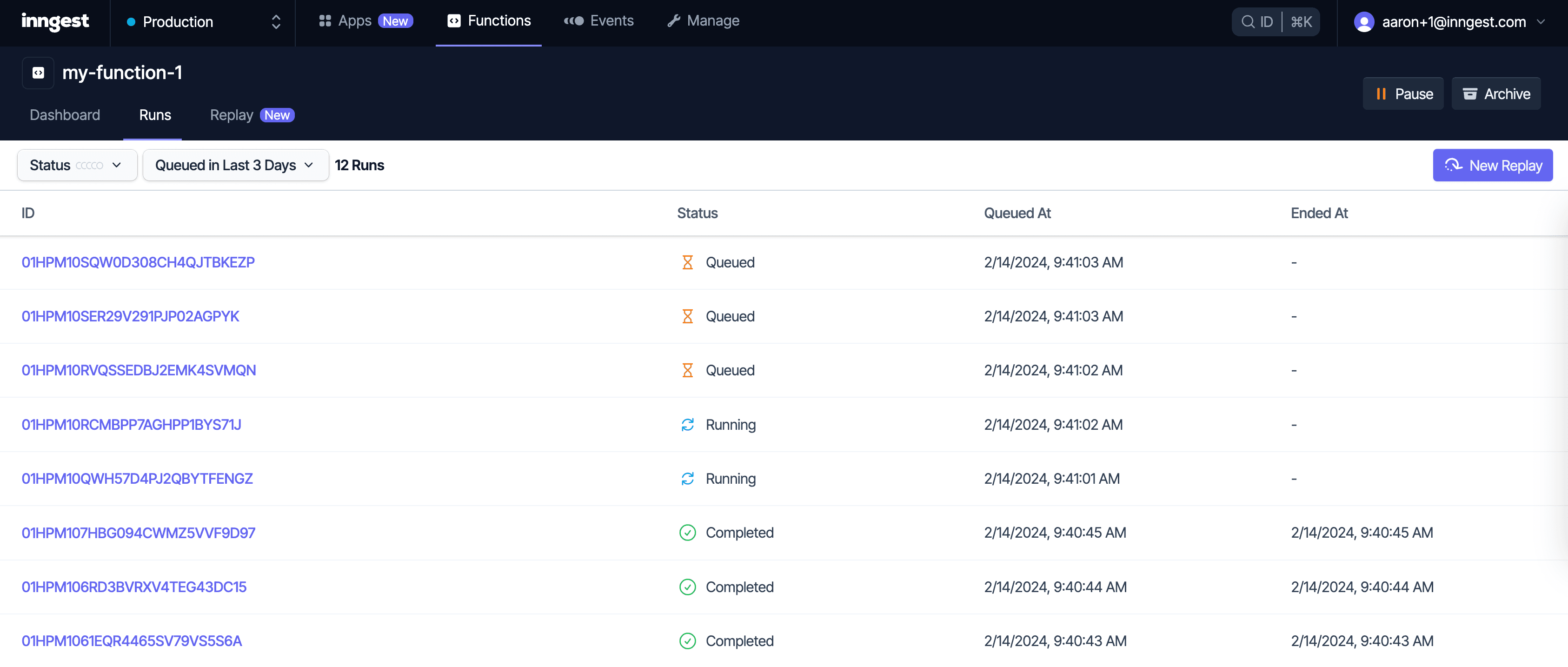Click the Production environment up-down chevrons
The width and height of the screenshot is (1568, 667).
(276, 22)
